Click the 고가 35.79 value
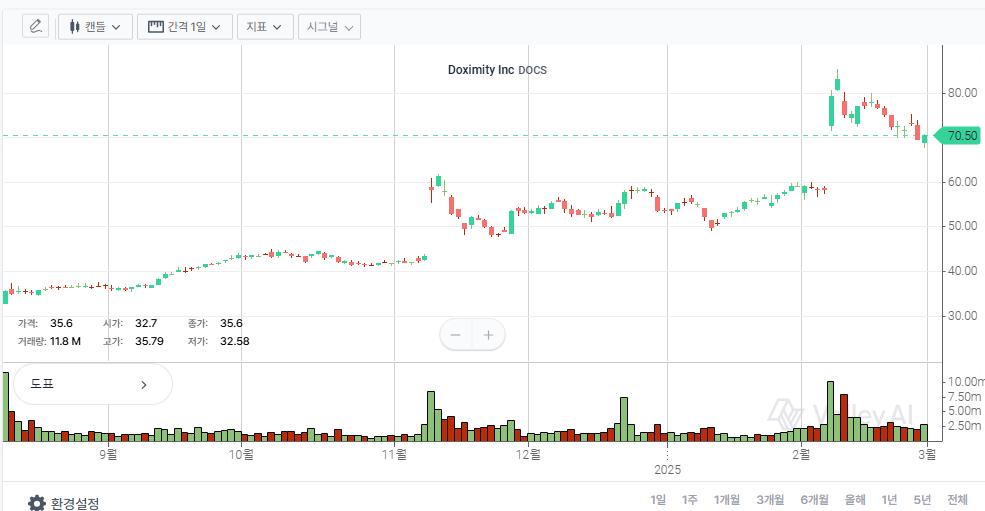Screen dimensions: 985x511 point(150,341)
